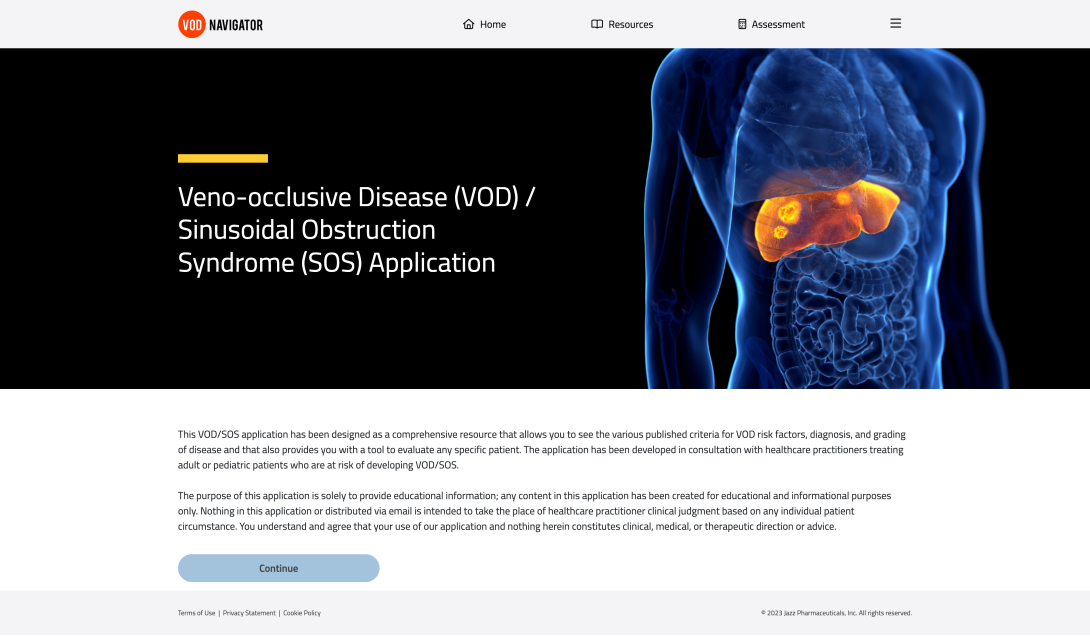Click the open book Resources icon

597,24
